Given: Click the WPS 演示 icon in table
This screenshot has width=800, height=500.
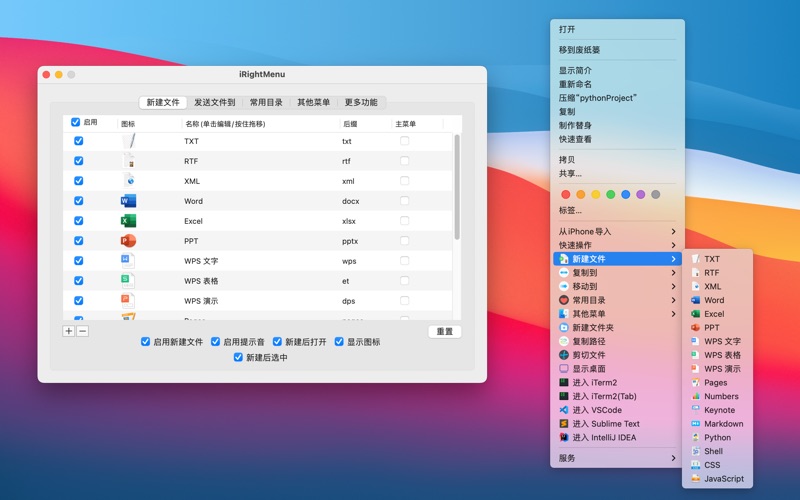Looking at the screenshot, I should pos(128,301).
